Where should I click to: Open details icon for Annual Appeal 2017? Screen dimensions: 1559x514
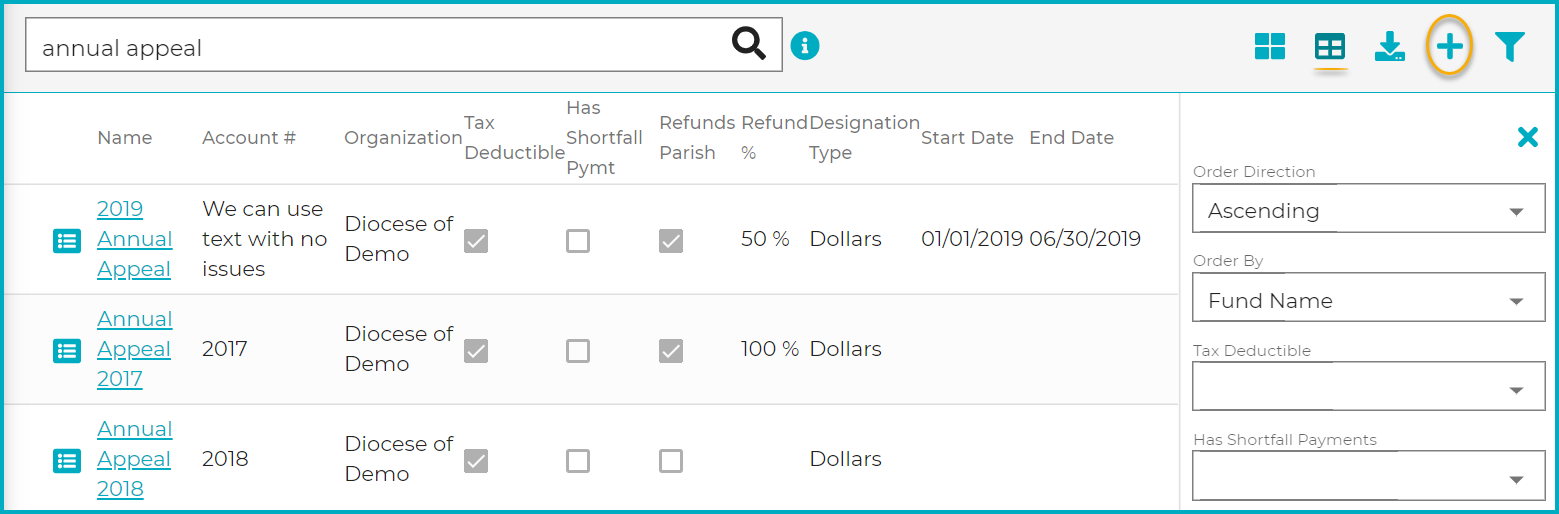tap(66, 350)
